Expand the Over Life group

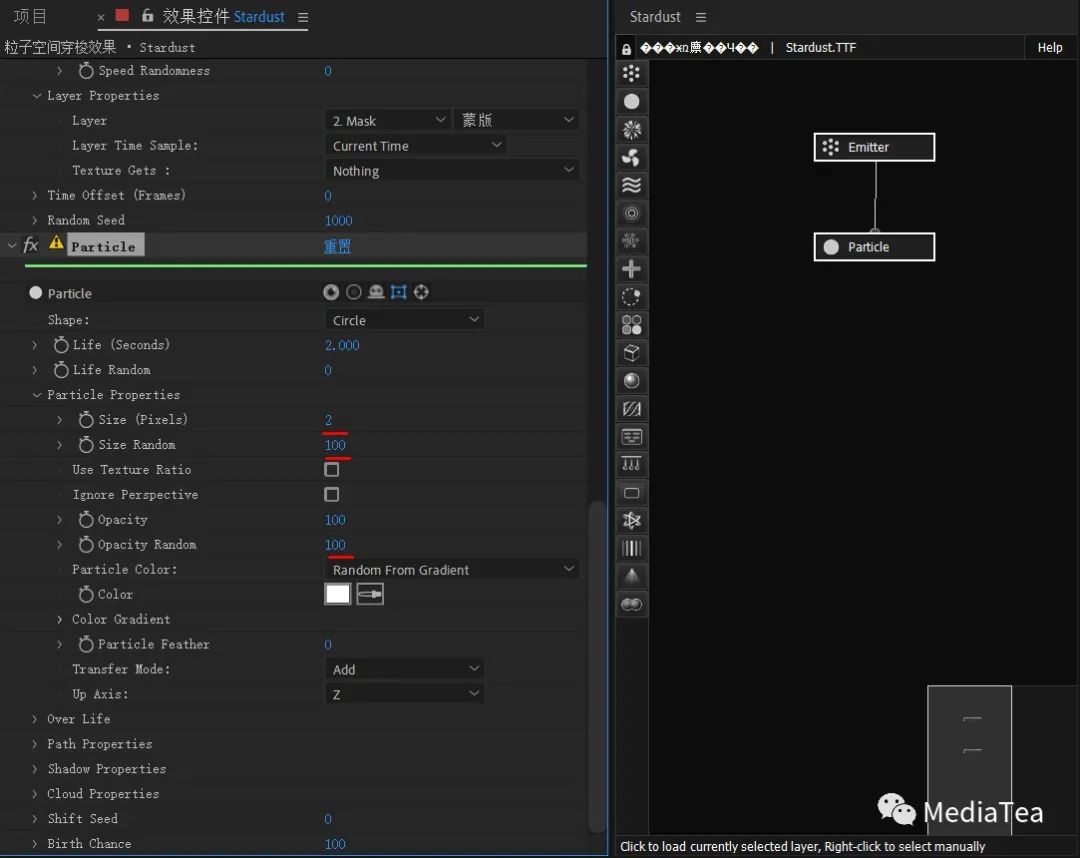tap(34, 719)
